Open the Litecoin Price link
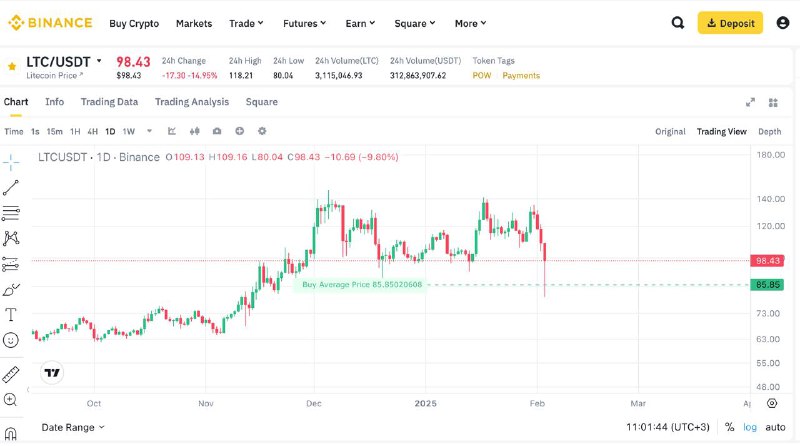This screenshot has height=446, width=800. click(x=55, y=76)
